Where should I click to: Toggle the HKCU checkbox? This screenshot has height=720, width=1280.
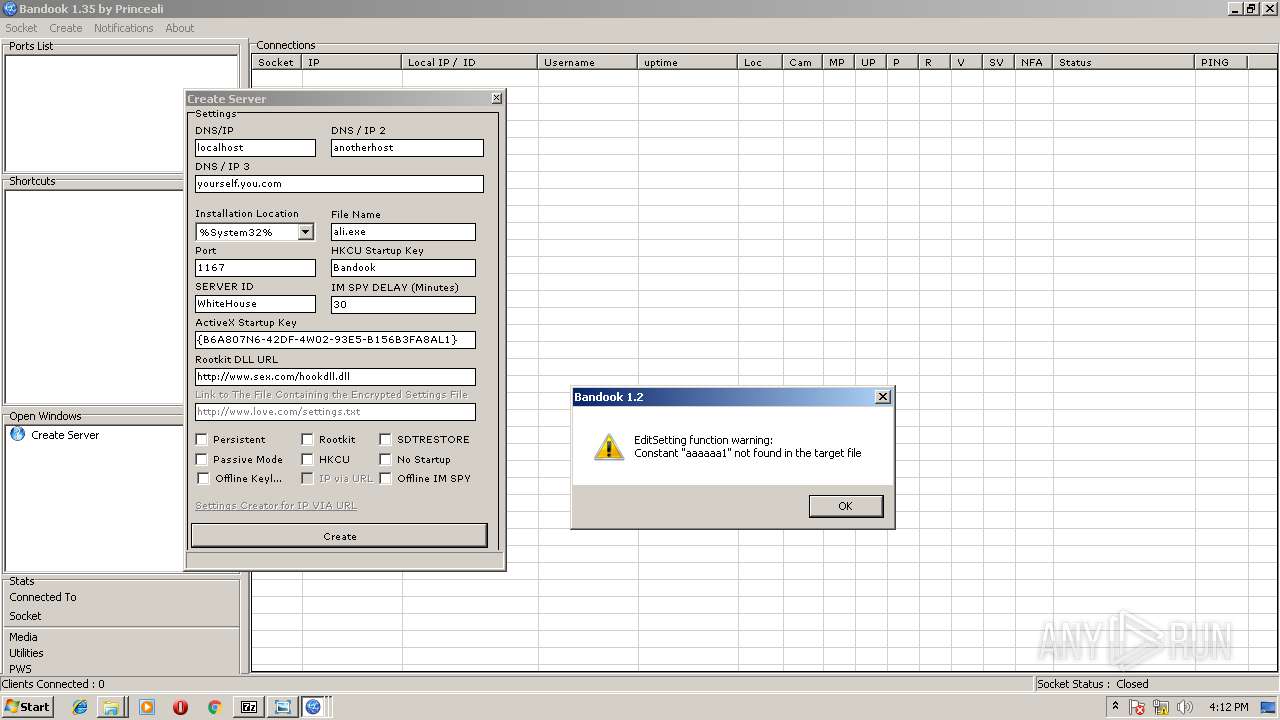307,459
